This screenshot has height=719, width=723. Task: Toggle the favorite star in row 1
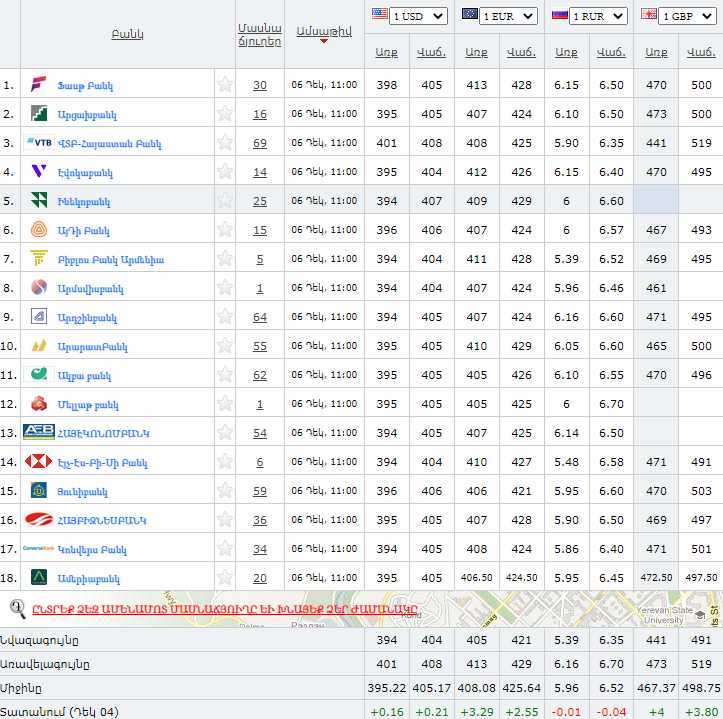point(225,84)
